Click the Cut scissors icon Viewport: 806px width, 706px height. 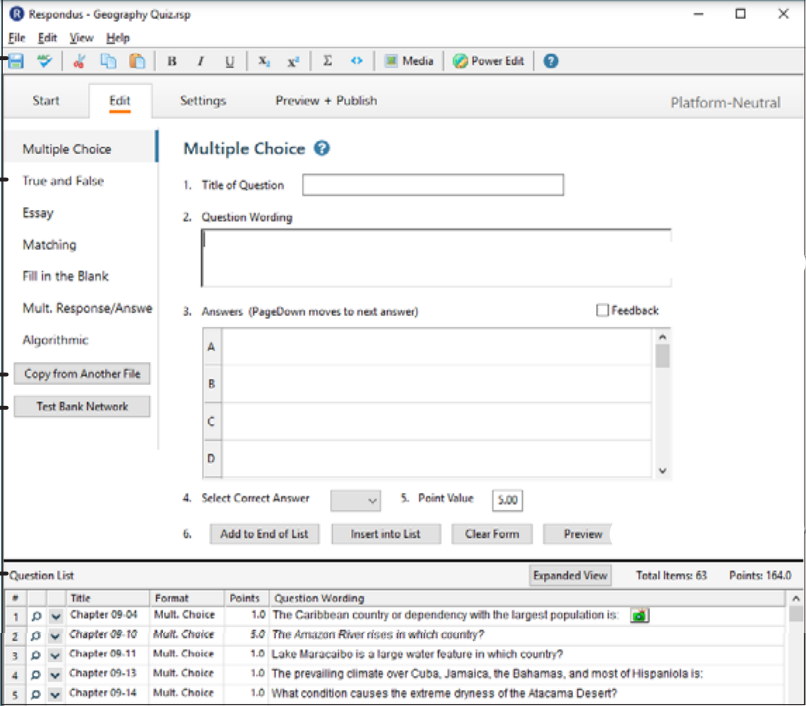[80, 61]
